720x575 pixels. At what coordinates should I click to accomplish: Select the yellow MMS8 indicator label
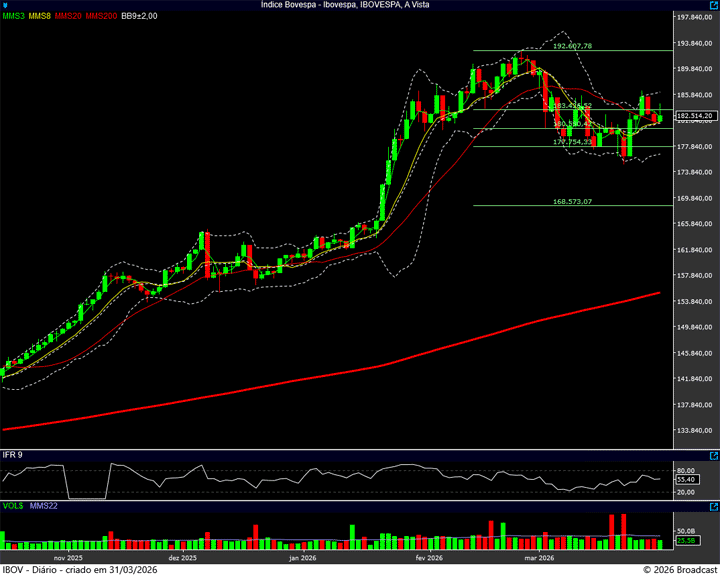41,17
